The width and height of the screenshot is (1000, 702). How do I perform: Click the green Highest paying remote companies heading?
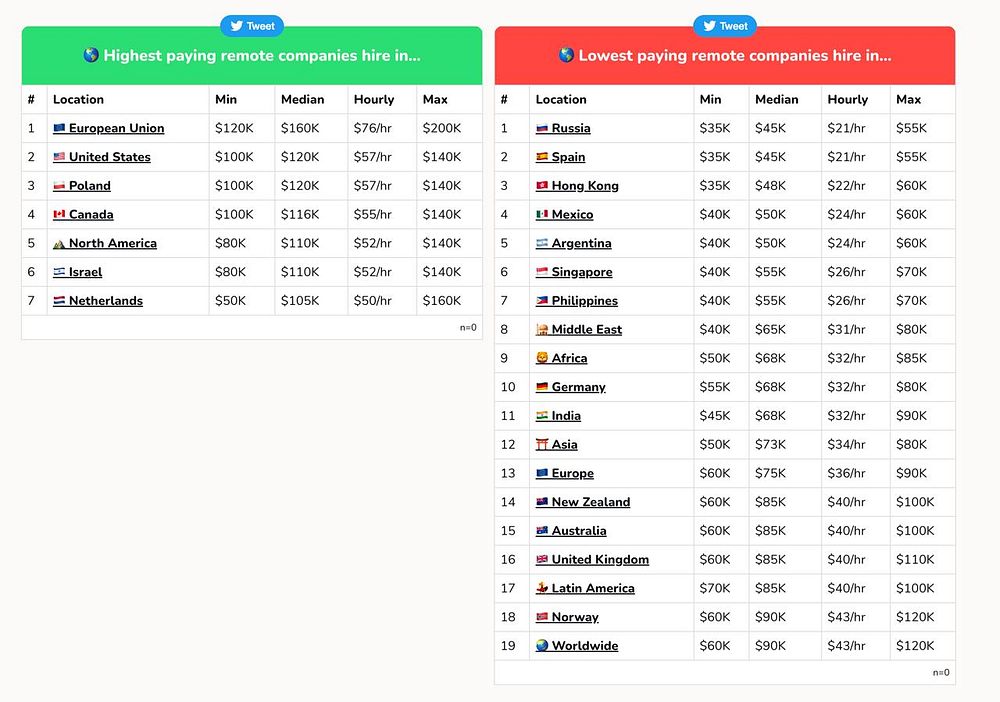pos(252,56)
